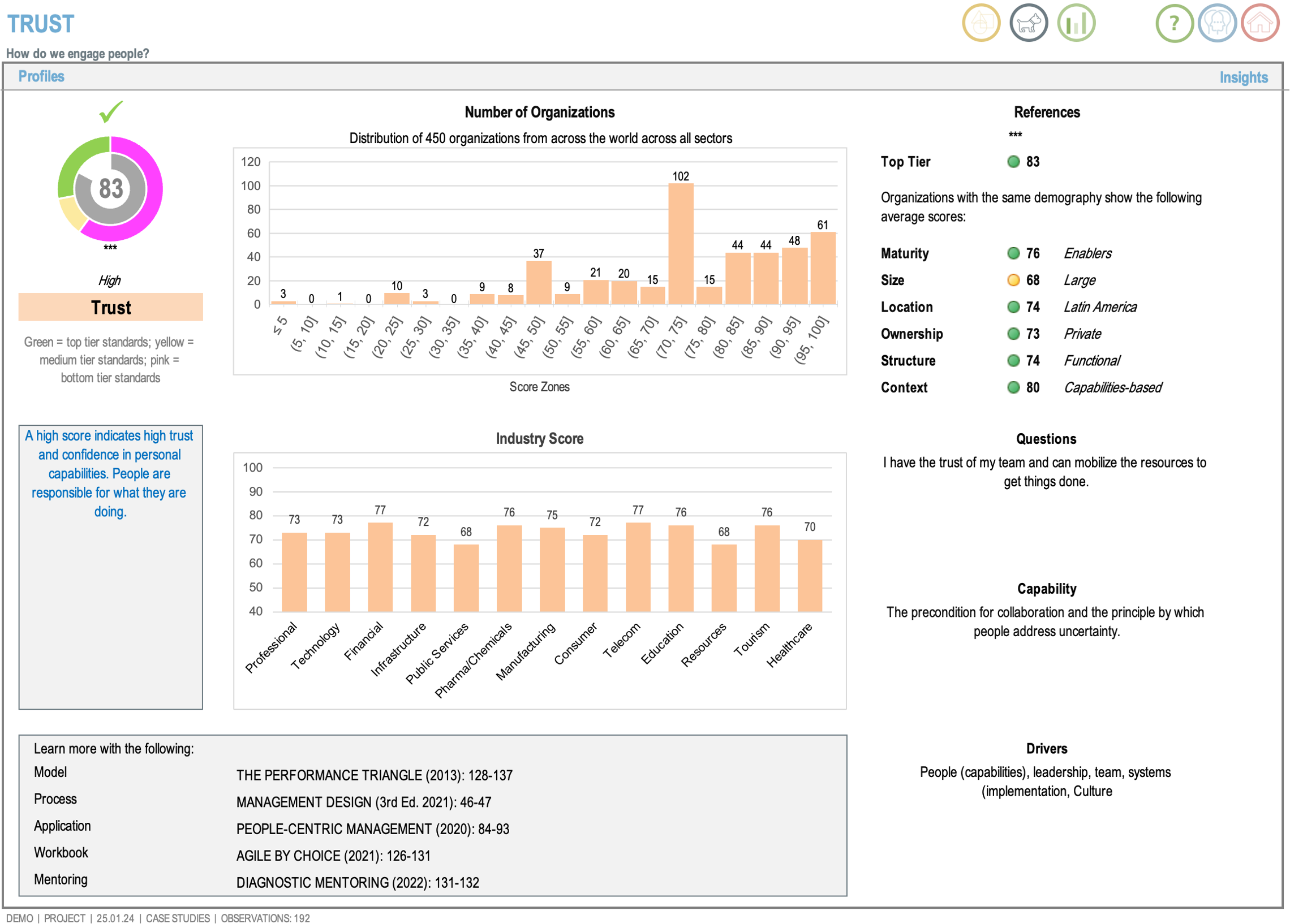1290x924 pixels.
Task: Click the 'Industry Score' chart title
Action: point(539,439)
